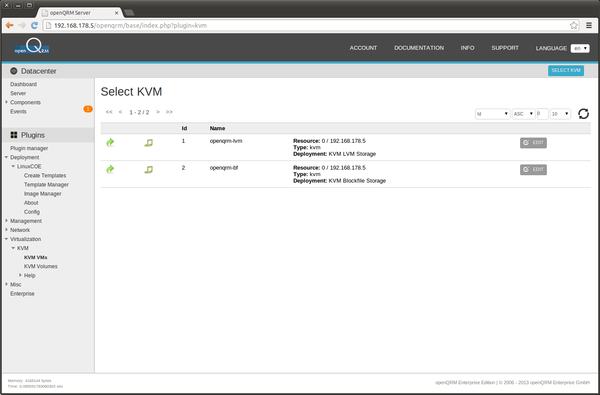Go to last page with >> link
The image size is (600, 395).
pos(169,112)
